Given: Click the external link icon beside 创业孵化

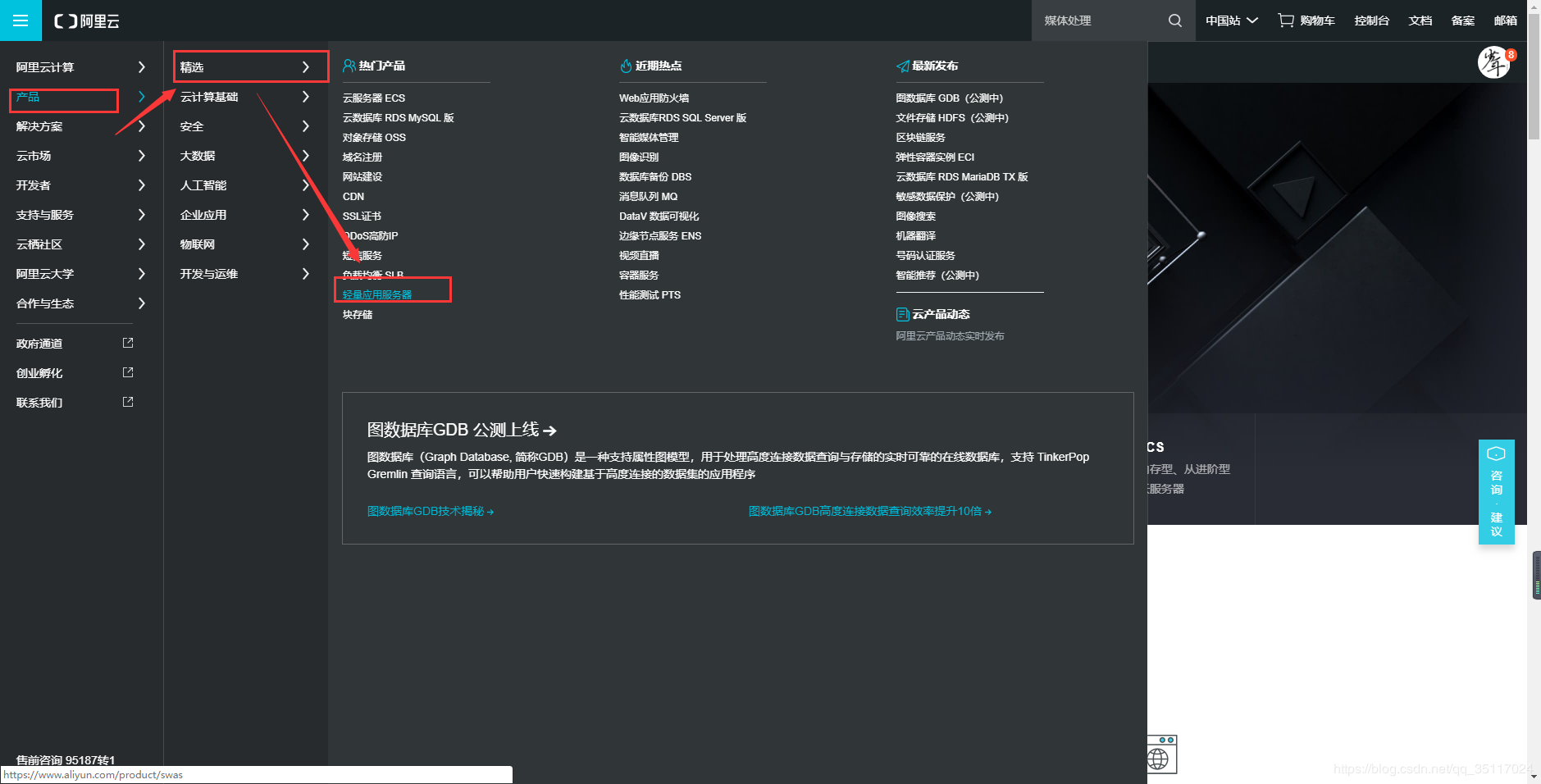Looking at the screenshot, I should click(x=128, y=372).
